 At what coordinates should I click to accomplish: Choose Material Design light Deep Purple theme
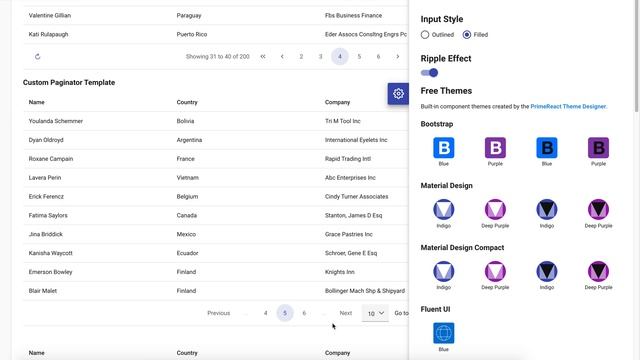click(495, 209)
